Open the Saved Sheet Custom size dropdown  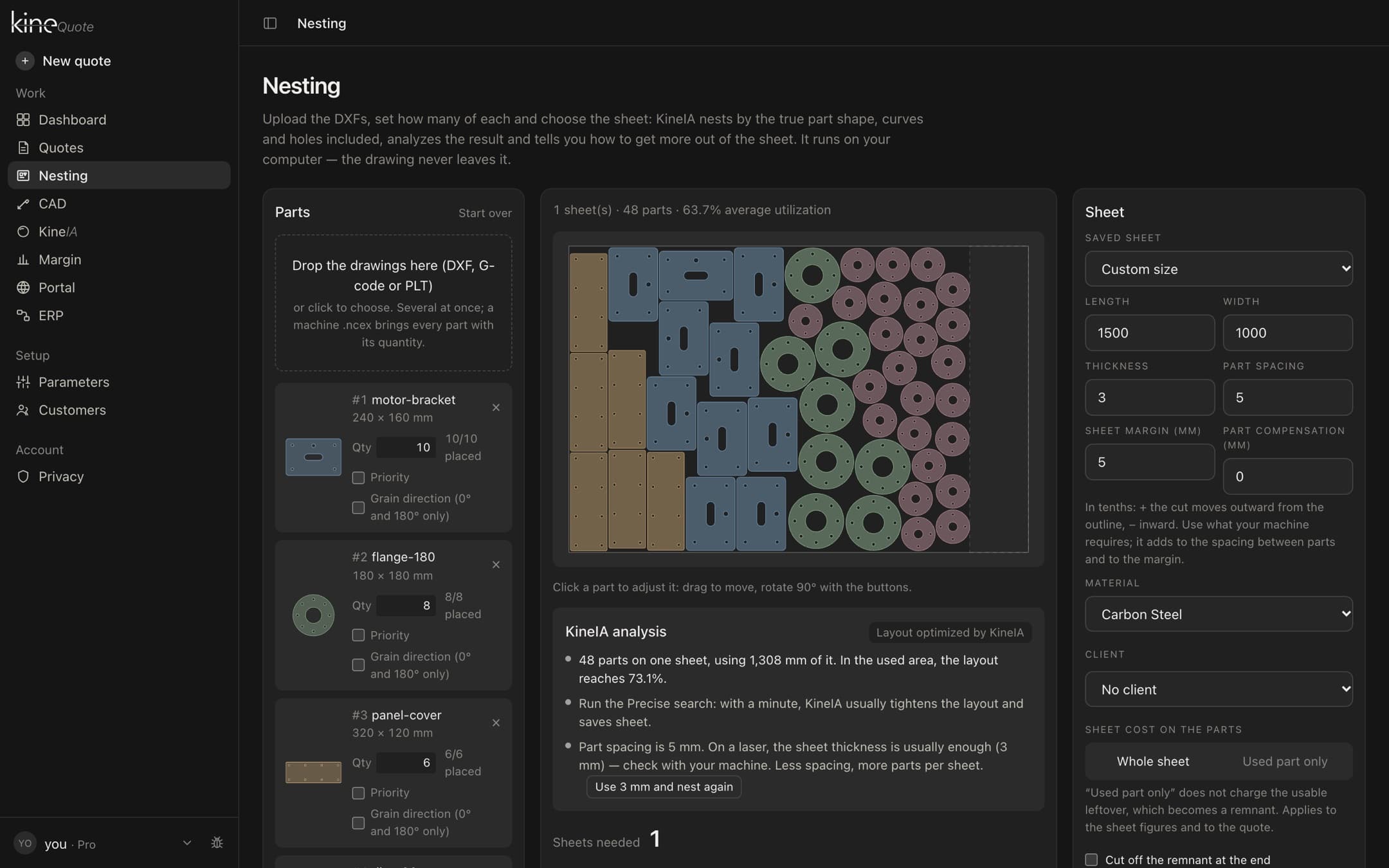[x=1219, y=269]
